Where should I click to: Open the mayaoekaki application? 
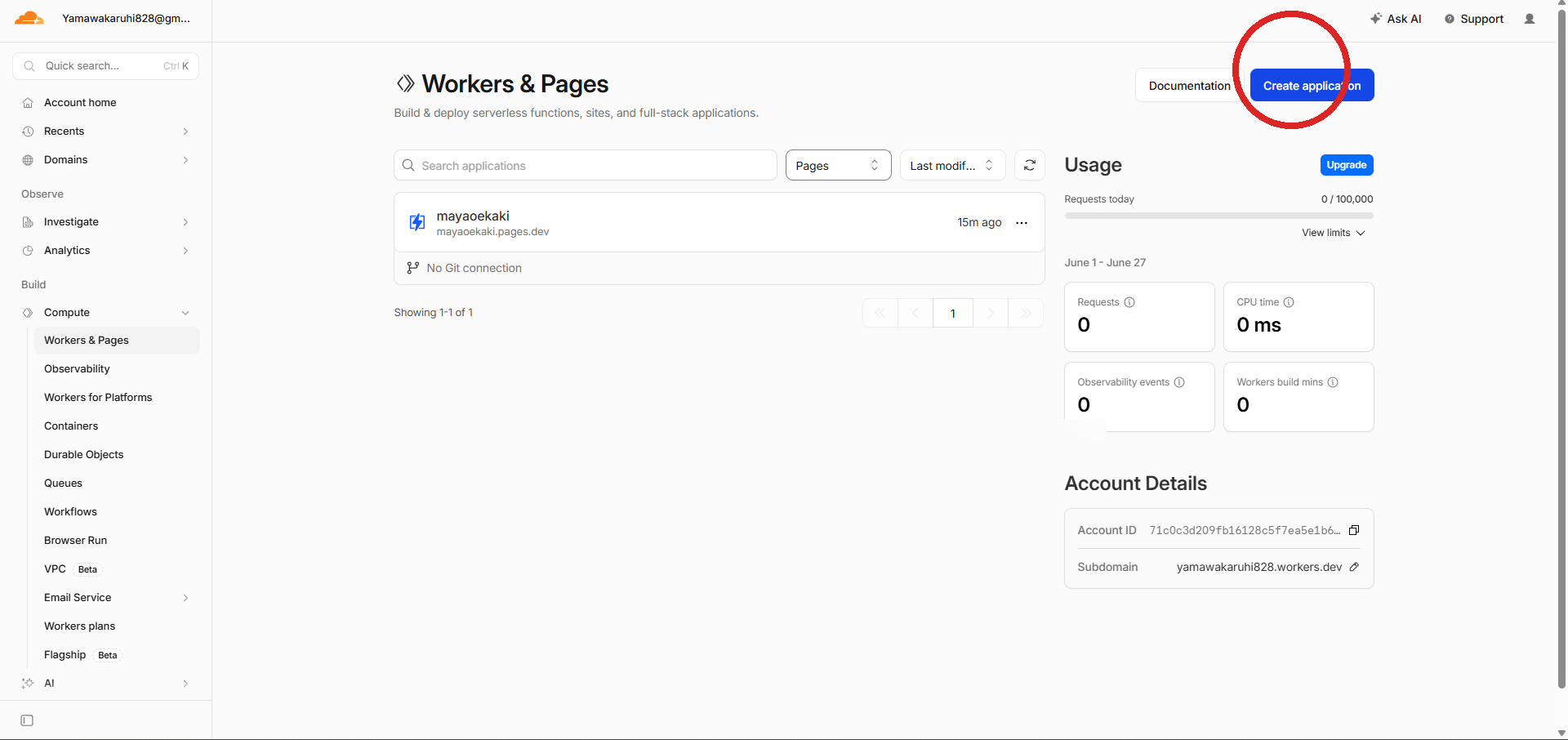(473, 216)
